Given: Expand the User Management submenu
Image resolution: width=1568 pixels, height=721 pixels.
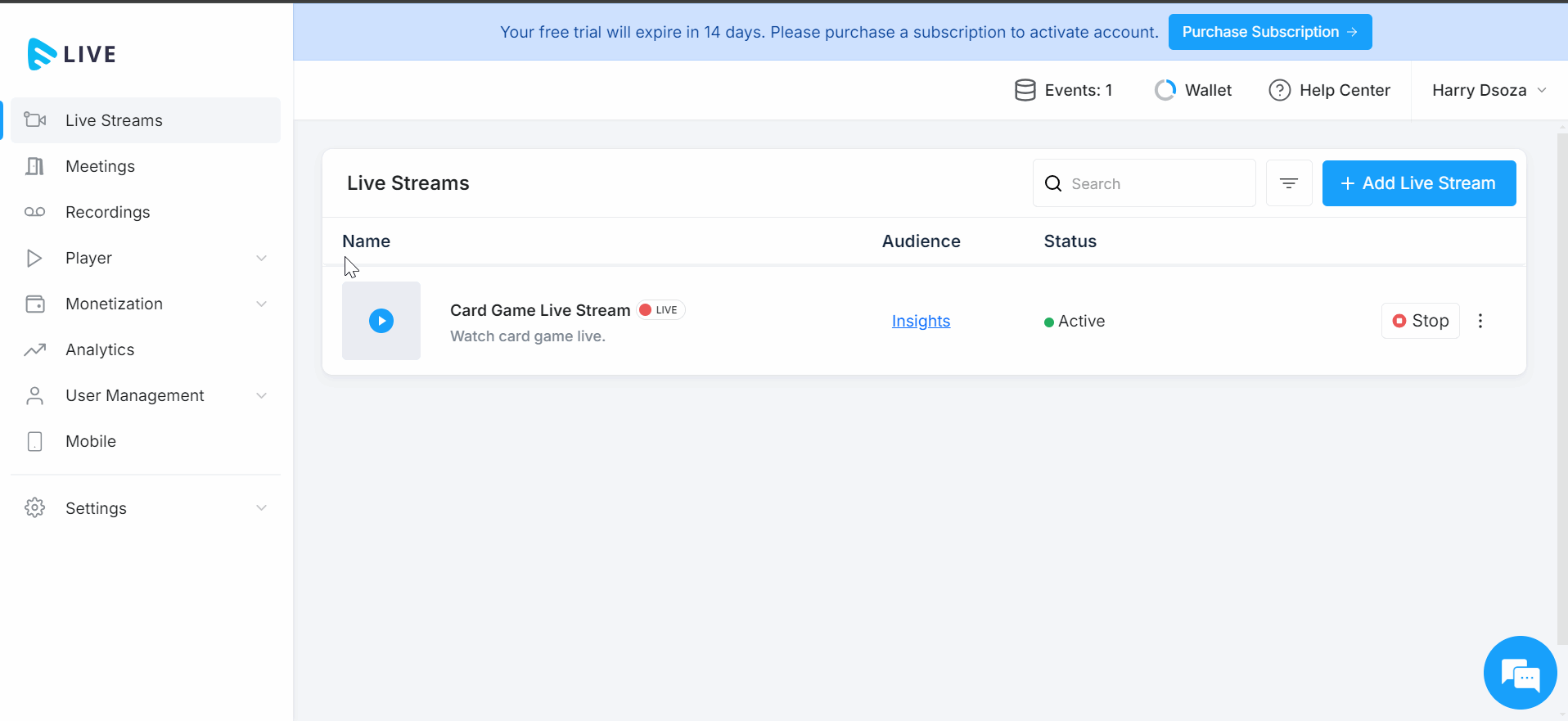Looking at the screenshot, I should click(x=262, y=395).
